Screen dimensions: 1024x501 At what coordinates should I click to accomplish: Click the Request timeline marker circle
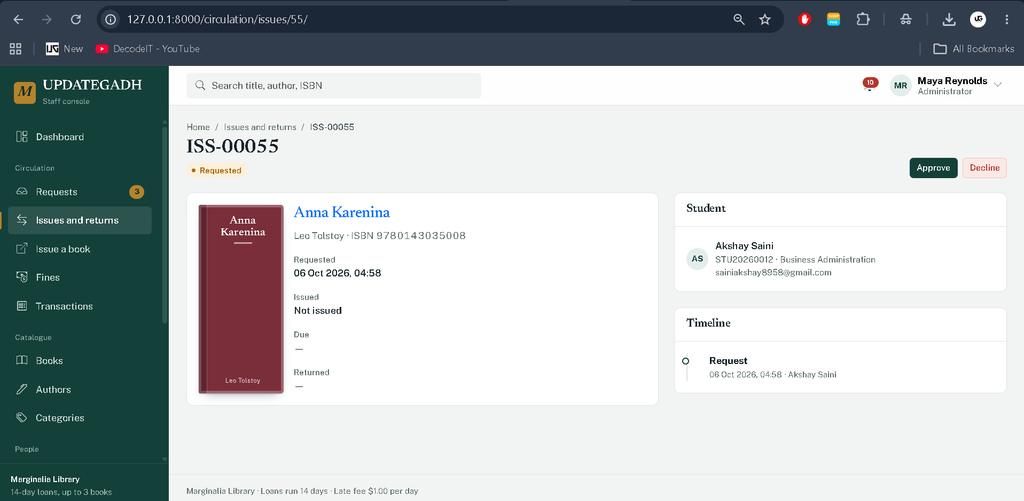coord(685,361)
